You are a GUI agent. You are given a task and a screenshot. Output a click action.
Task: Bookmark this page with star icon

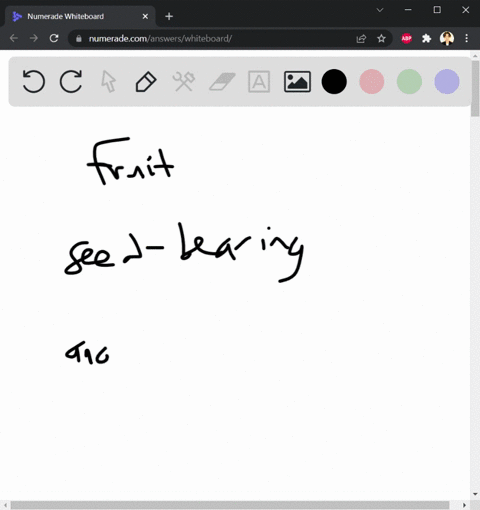click(381, 39)
